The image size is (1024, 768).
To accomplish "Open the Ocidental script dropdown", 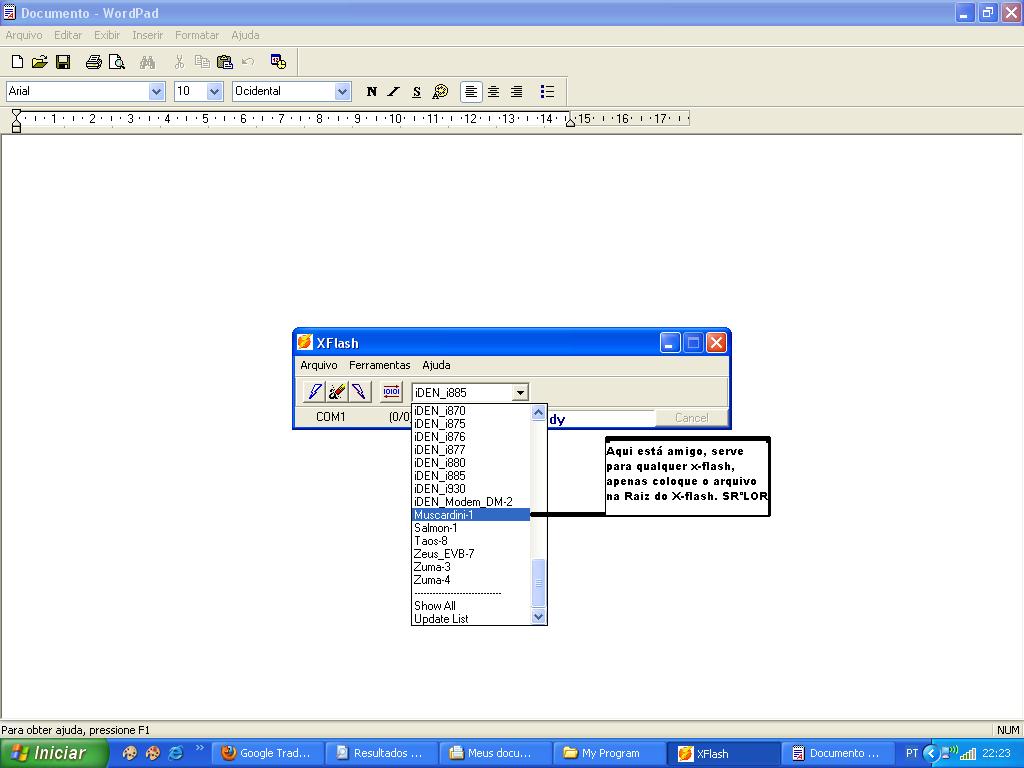I will (342, 91).
